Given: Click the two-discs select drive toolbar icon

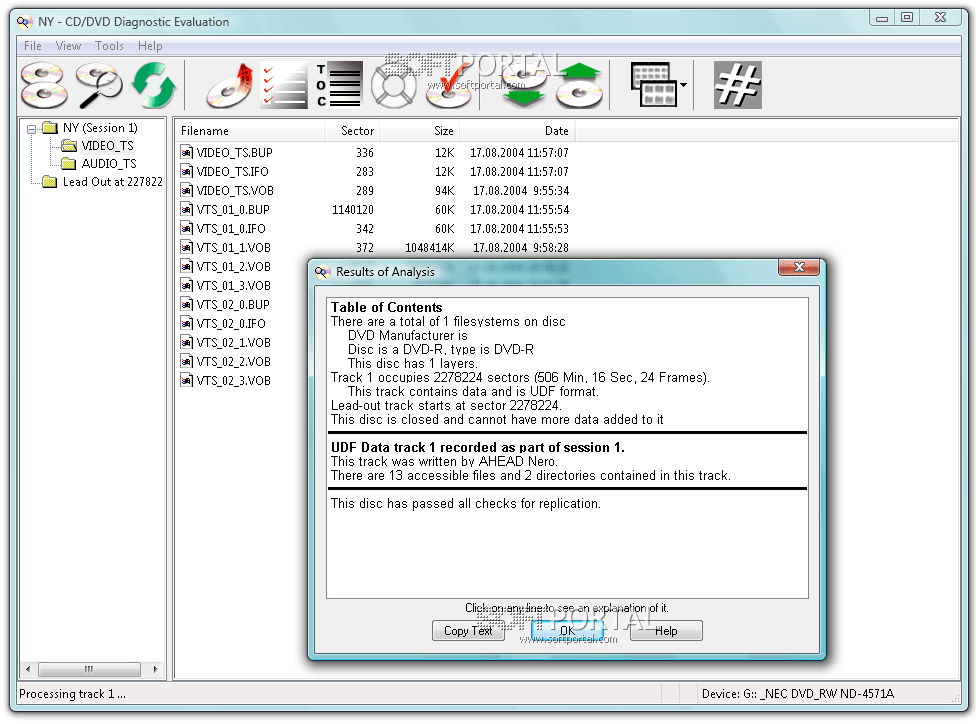Looking at the screenshot, I should (44, 85).
